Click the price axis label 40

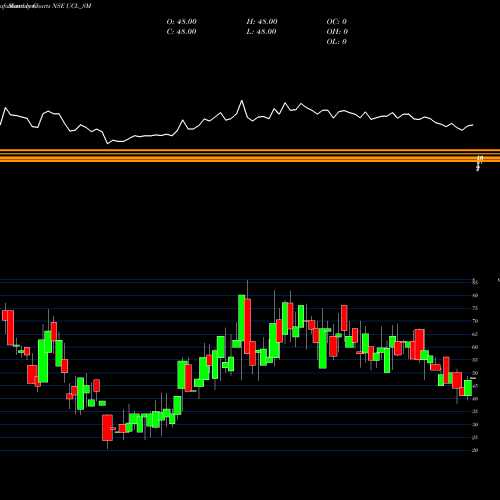click(x=475, y=399)
